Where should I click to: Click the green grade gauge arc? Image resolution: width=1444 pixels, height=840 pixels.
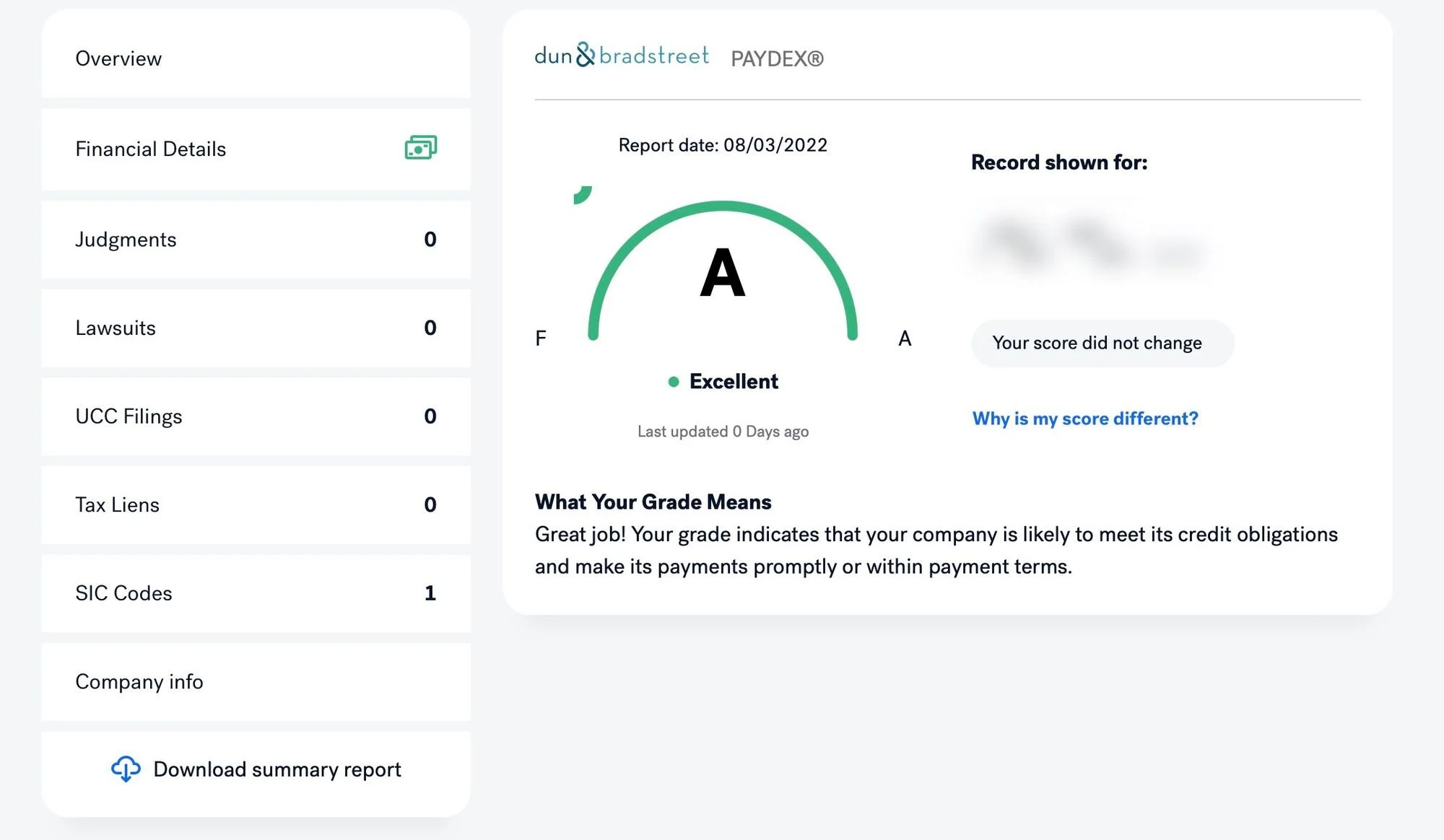click(723, 207)
